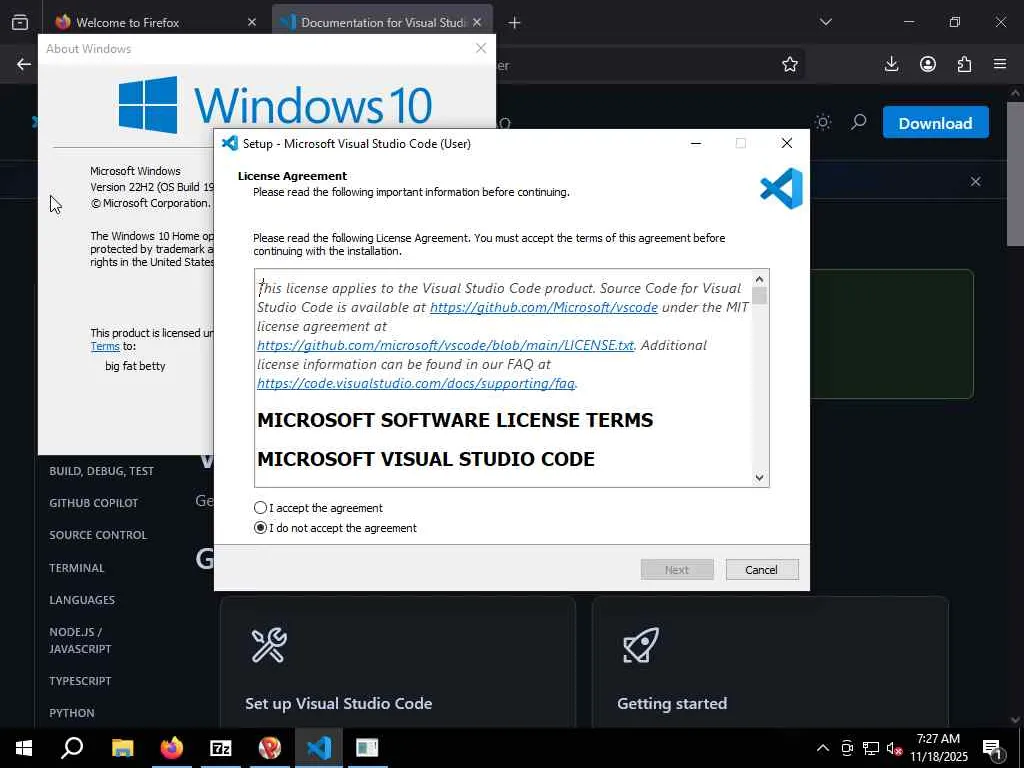Go back in Firefox

coord(24,64)
